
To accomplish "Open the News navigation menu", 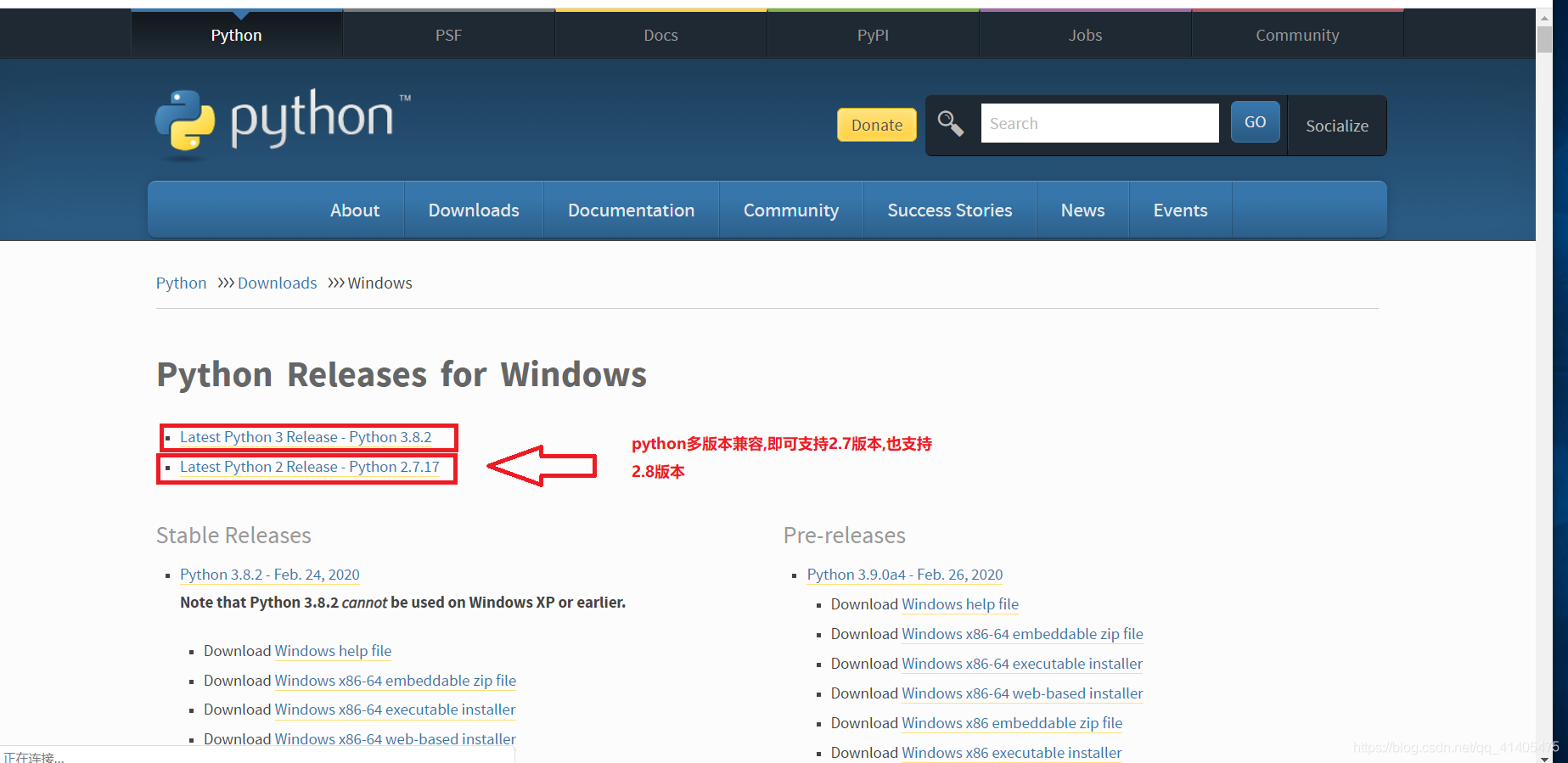I will (x=1082, y=210).
